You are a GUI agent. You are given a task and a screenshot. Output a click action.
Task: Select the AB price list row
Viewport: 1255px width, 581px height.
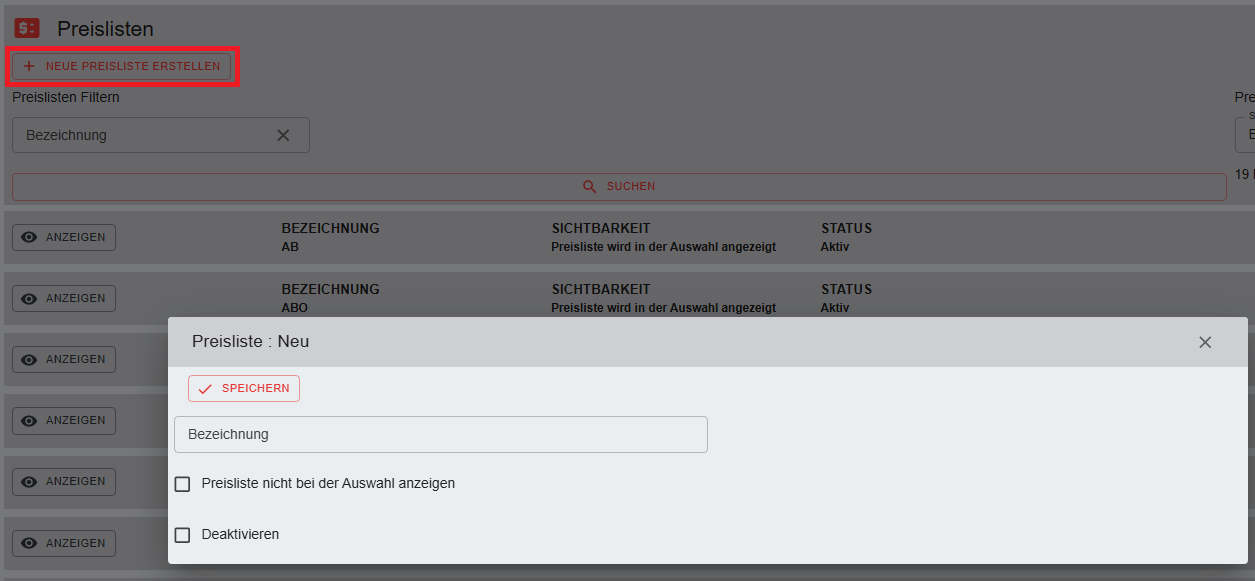(x=600, y=238)
